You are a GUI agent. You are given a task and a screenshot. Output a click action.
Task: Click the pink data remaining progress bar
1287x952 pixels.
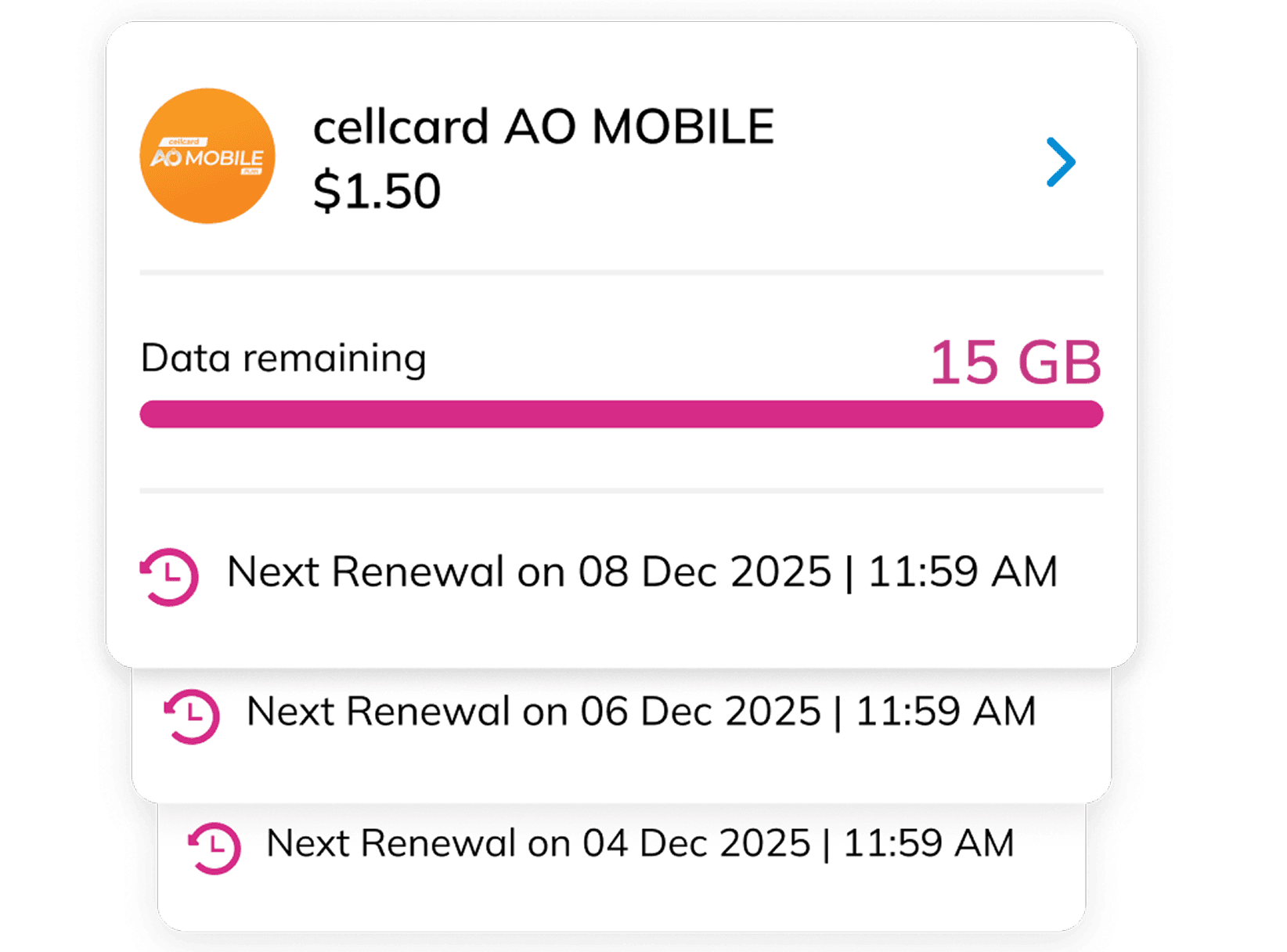621,414
